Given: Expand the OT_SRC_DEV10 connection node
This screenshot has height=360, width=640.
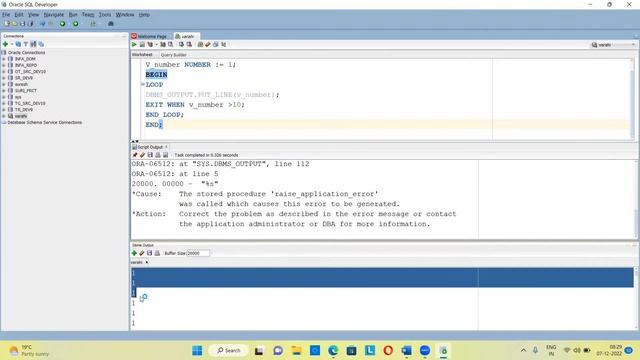Looking at the screenshot, I should pyautogui.click(x=4, y=71).
